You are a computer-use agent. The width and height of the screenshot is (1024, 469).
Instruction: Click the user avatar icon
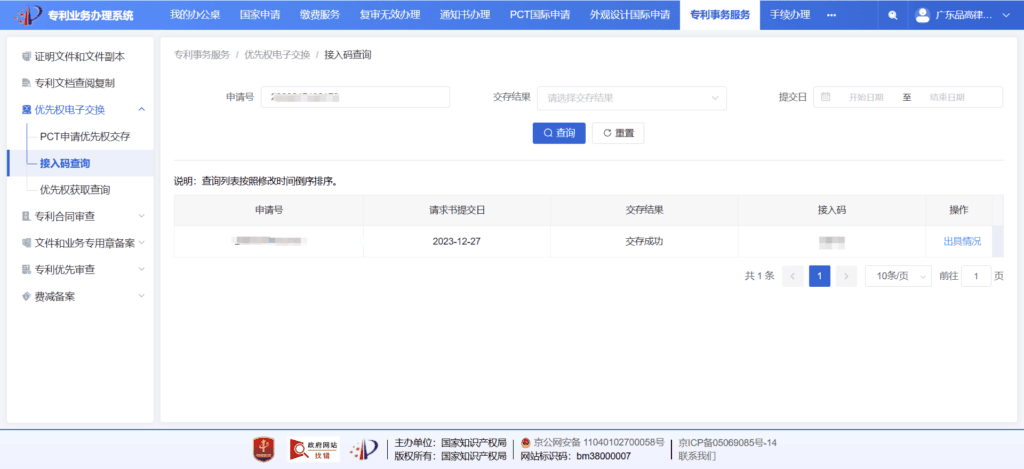pyautogui.click(x=922, y=15)
